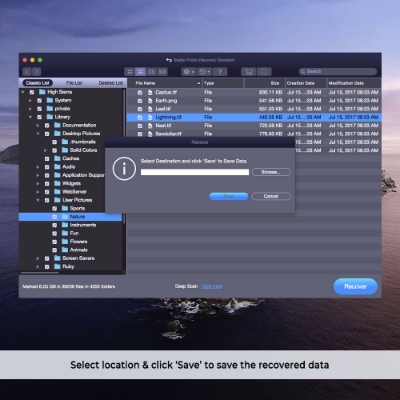Switch to column view icon
Image resolution: width=400 pixels, height=400 pixels.
click(151, 72)
